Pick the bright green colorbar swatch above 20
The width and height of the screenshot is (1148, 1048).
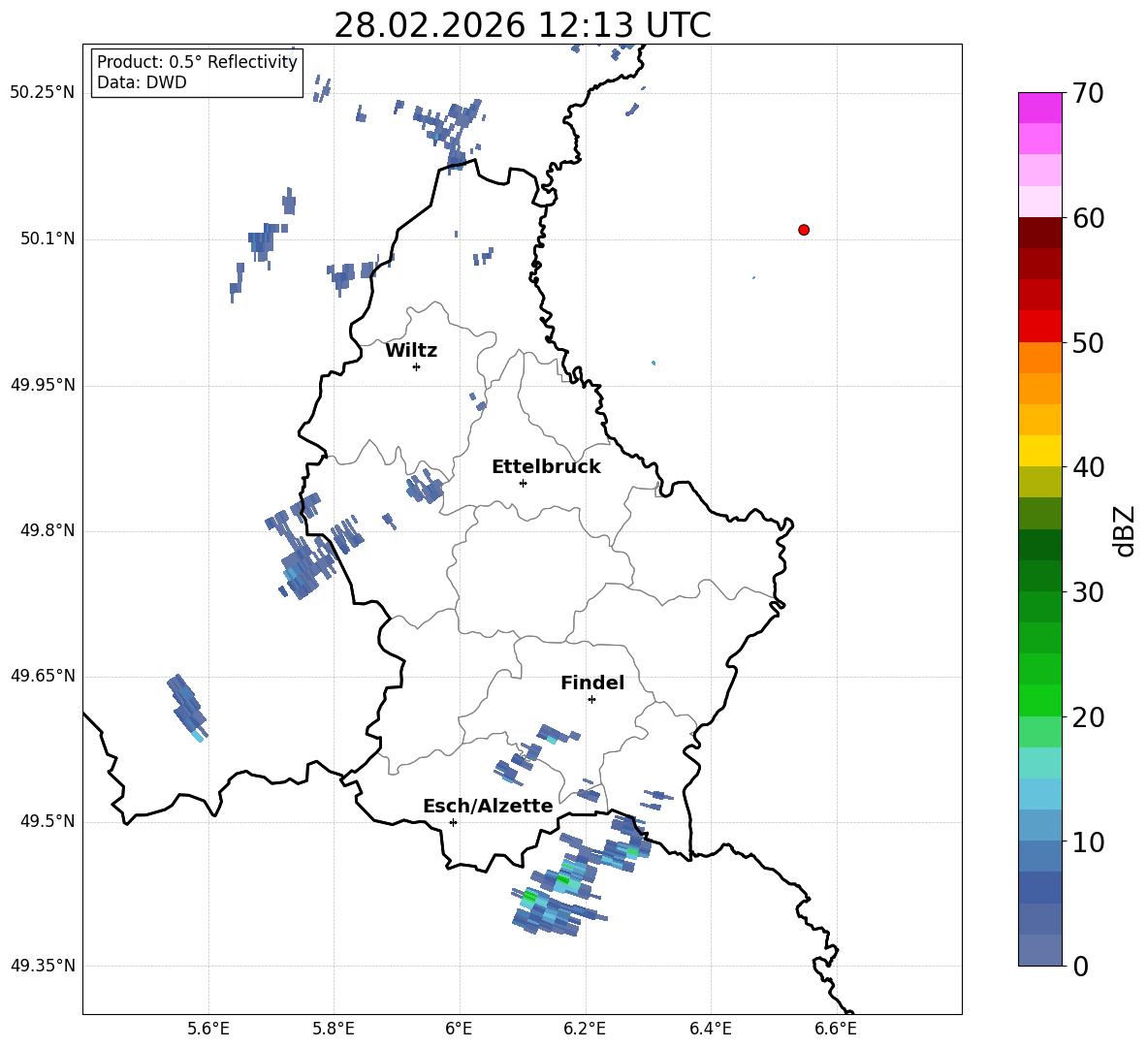coord(1039,701)
